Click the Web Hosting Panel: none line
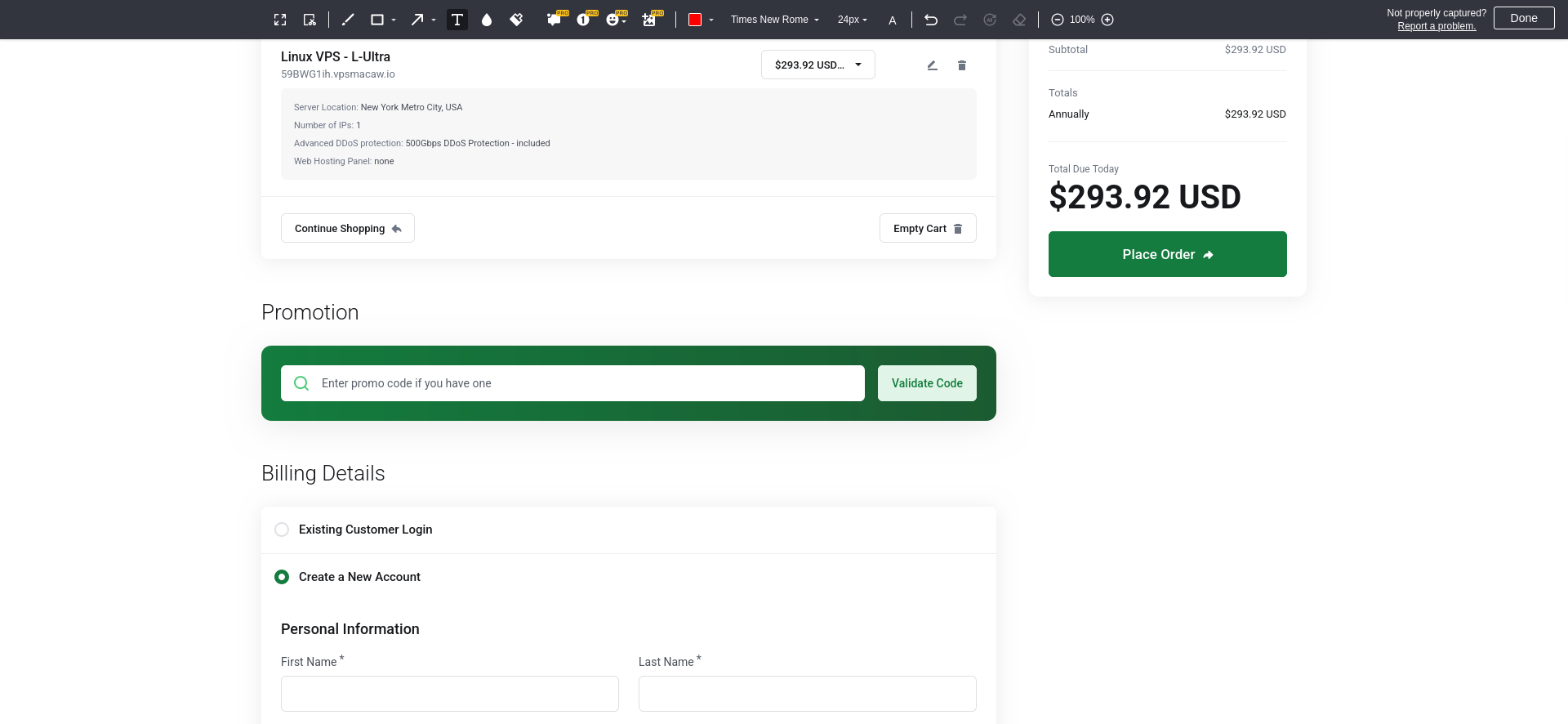 click(x=344, y=161)
